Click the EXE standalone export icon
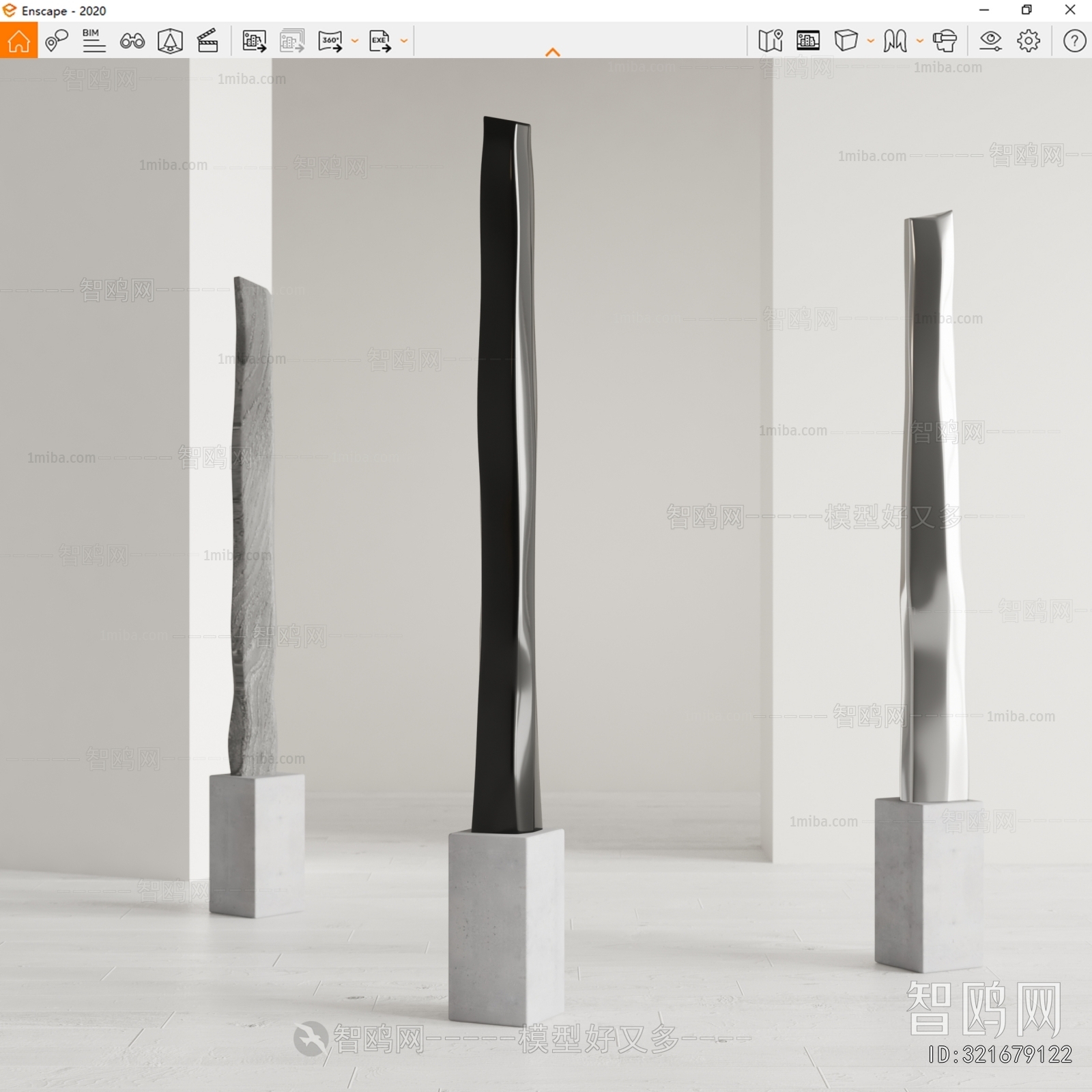The image size is (1092, 1092). click(380, 41)
